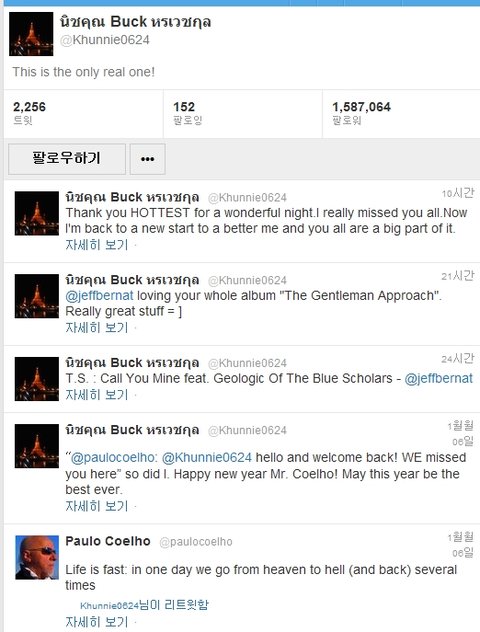This screenshot has width=480, height=632.
Task: Open the 10시간 timestamp on the first tweet
Action: point(457,193)
